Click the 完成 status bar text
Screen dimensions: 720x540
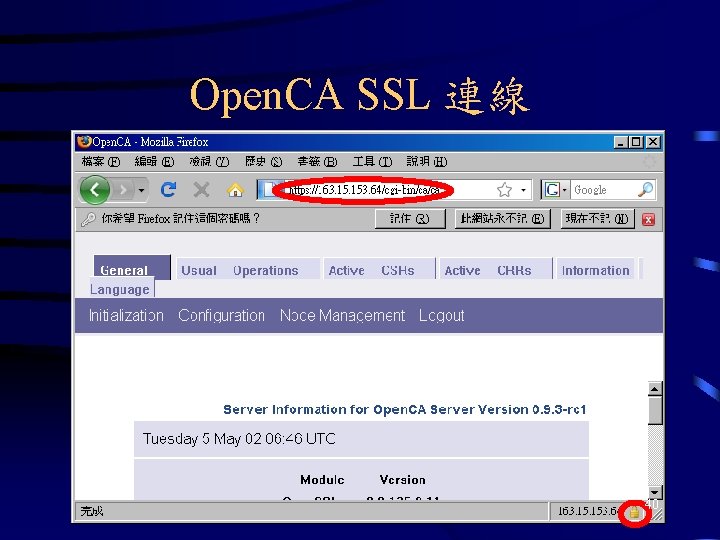click(x=92, y=511)
